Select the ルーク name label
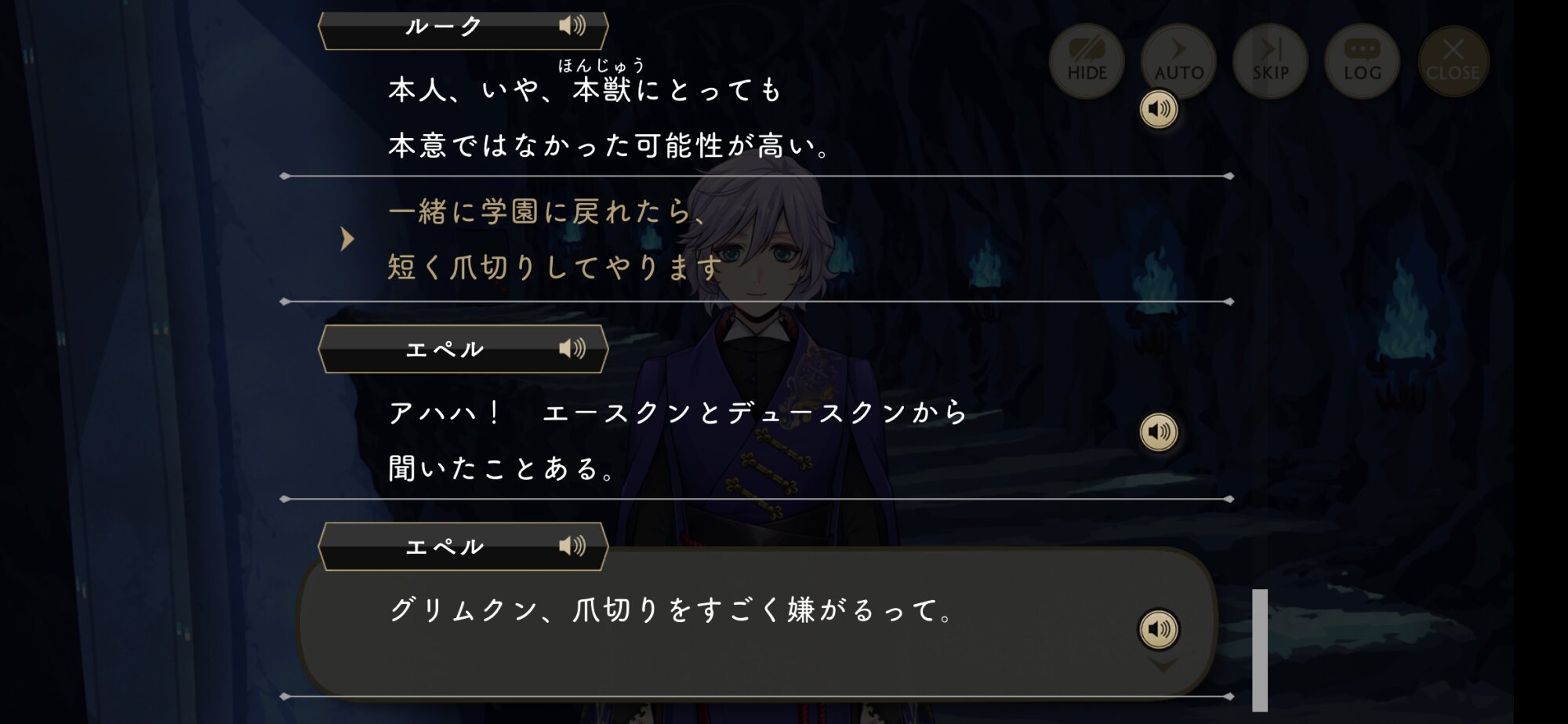Screen dimensions: 1568x724 [443, 27]
